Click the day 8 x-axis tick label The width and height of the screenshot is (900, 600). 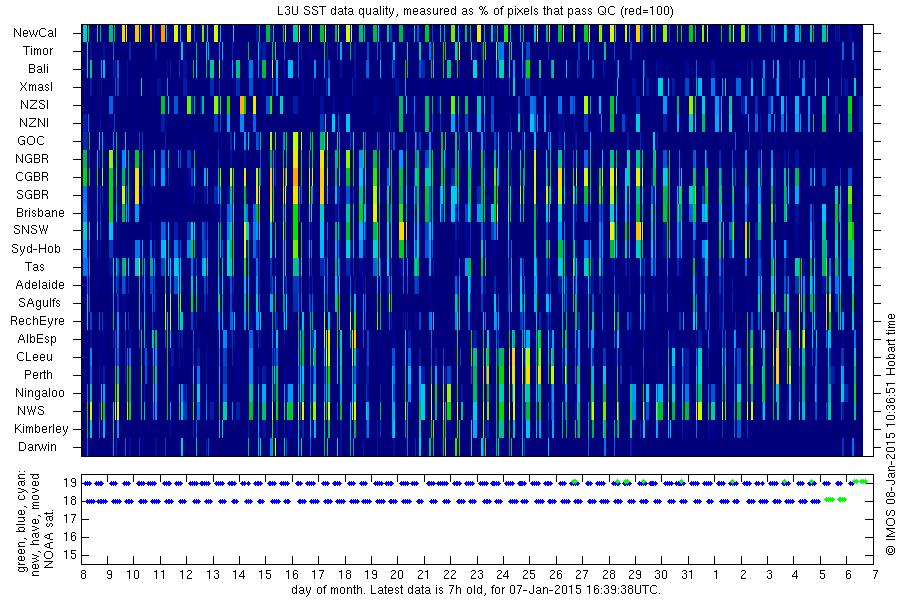(x=84, y=575)
